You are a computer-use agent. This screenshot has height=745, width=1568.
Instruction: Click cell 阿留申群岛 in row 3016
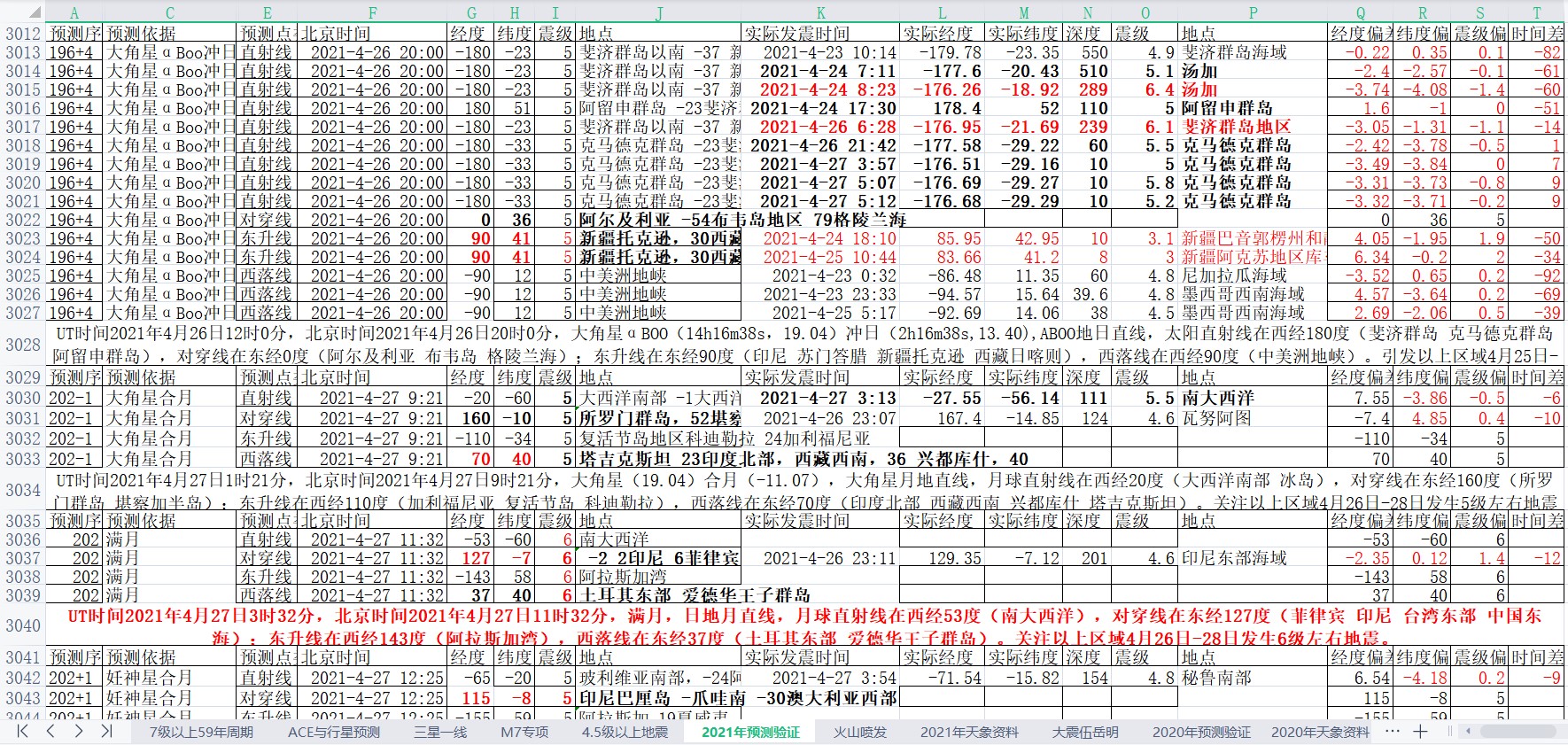coord(1254,108)
